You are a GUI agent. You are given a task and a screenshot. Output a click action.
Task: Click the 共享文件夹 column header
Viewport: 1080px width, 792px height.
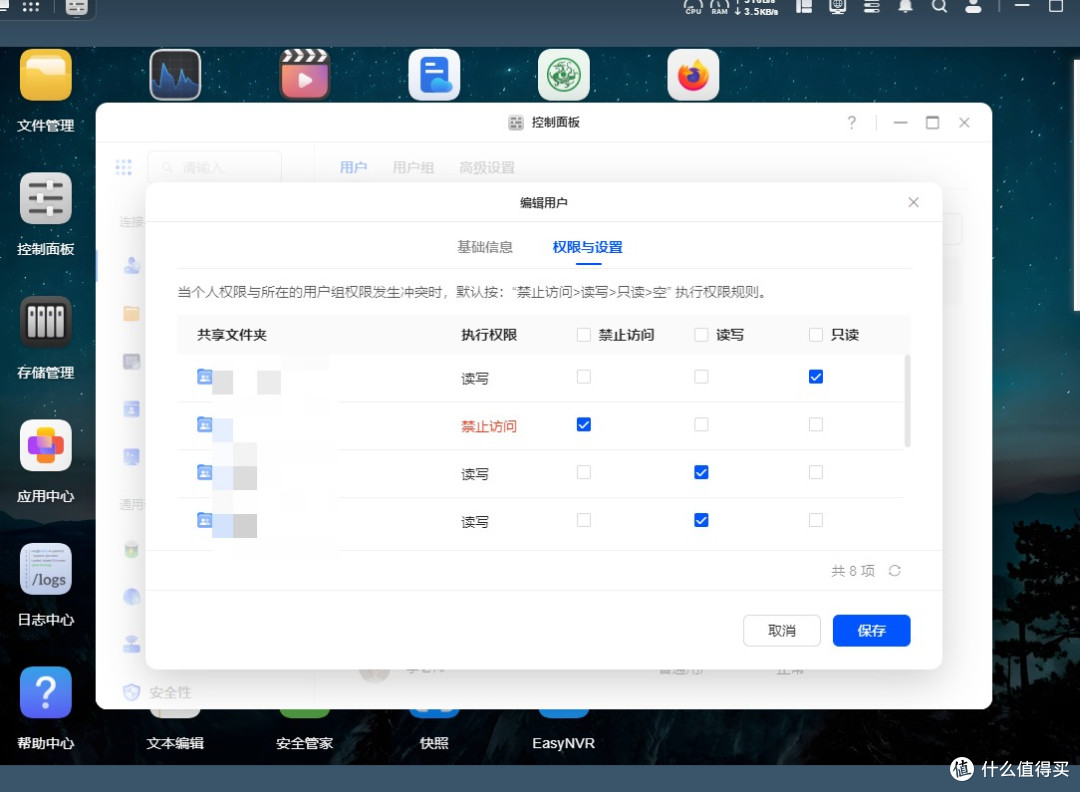coord(231,335)
